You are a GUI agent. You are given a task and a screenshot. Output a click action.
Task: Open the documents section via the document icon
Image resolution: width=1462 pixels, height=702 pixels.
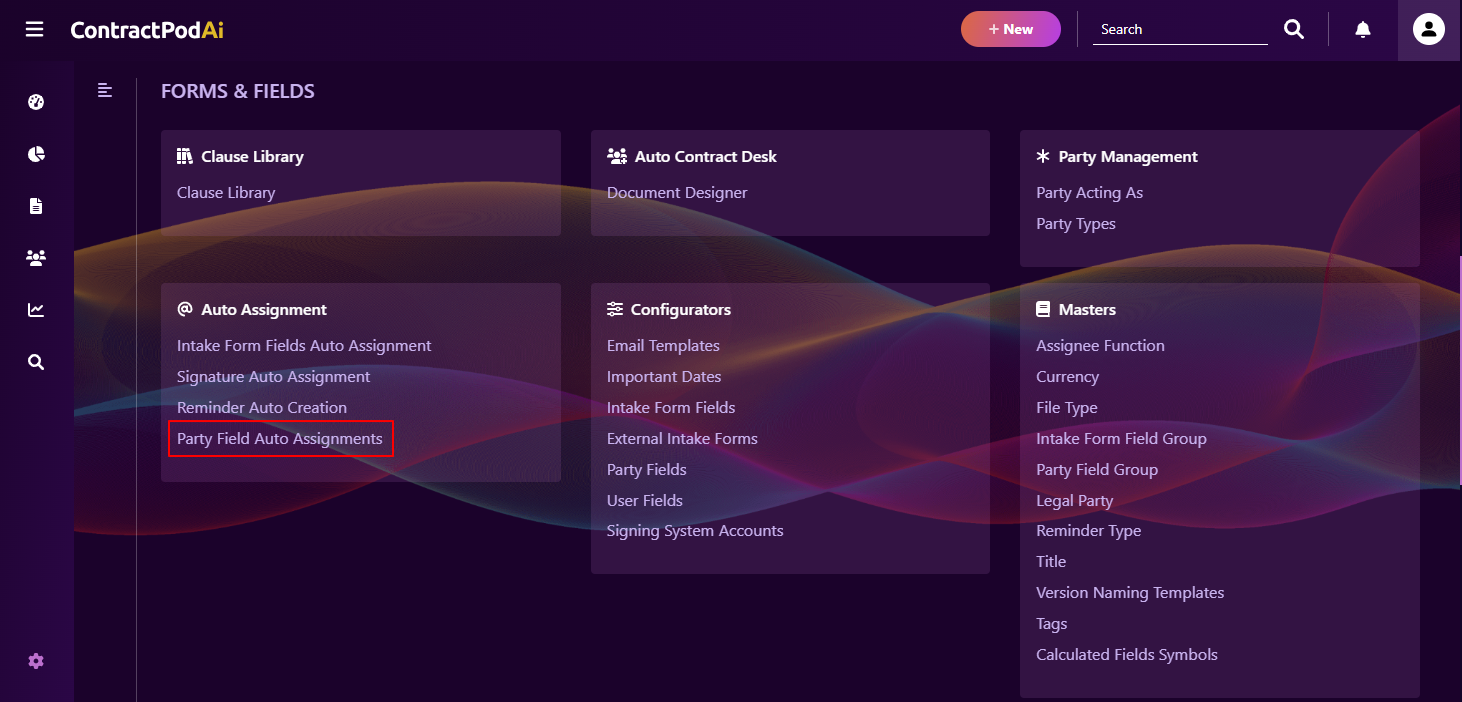coord(36,205)
